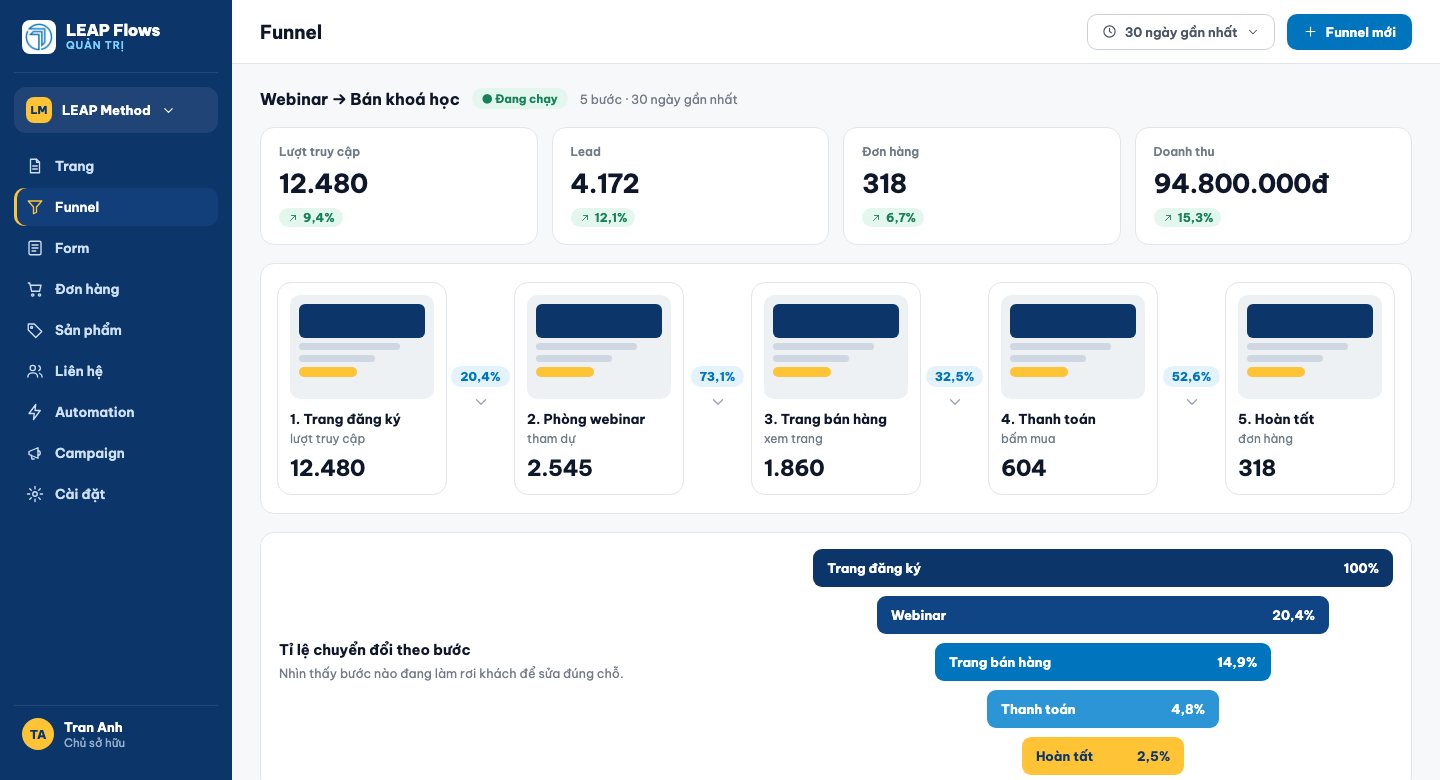
Task: Open the 1. Trang đăng ký step thumbnail
Action: click(362, 347)
